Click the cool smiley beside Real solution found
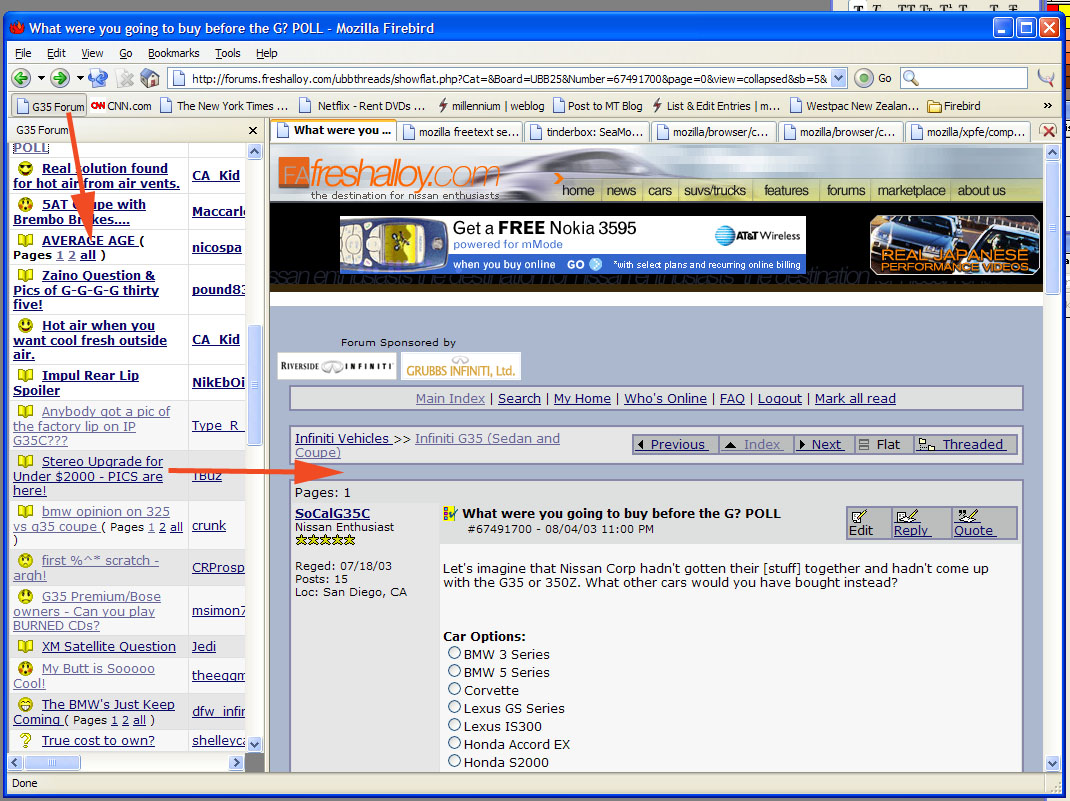This screenshot has height=801, width=1070. click(x=25, y=168)
